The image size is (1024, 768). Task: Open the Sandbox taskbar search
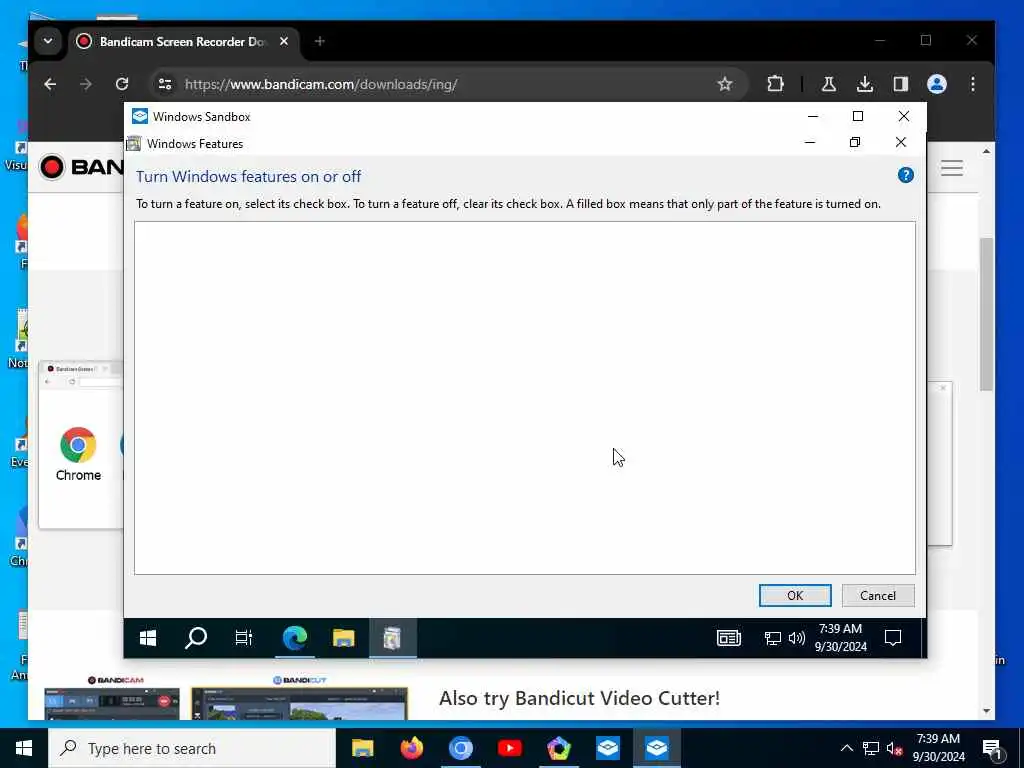point(195,637)
